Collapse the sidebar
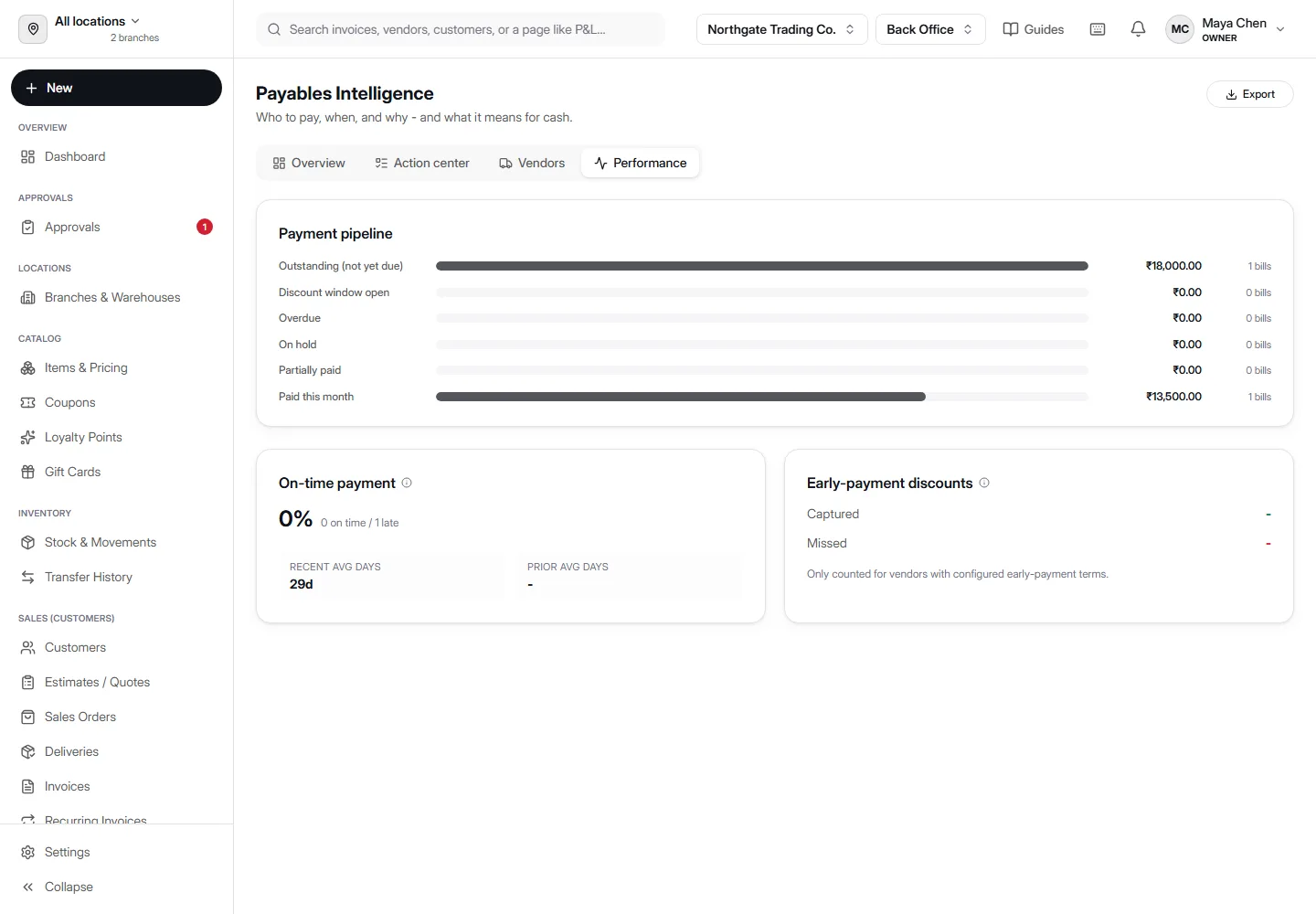The height and width of the screenshot is (914, 1316). [x=116, y=887]
